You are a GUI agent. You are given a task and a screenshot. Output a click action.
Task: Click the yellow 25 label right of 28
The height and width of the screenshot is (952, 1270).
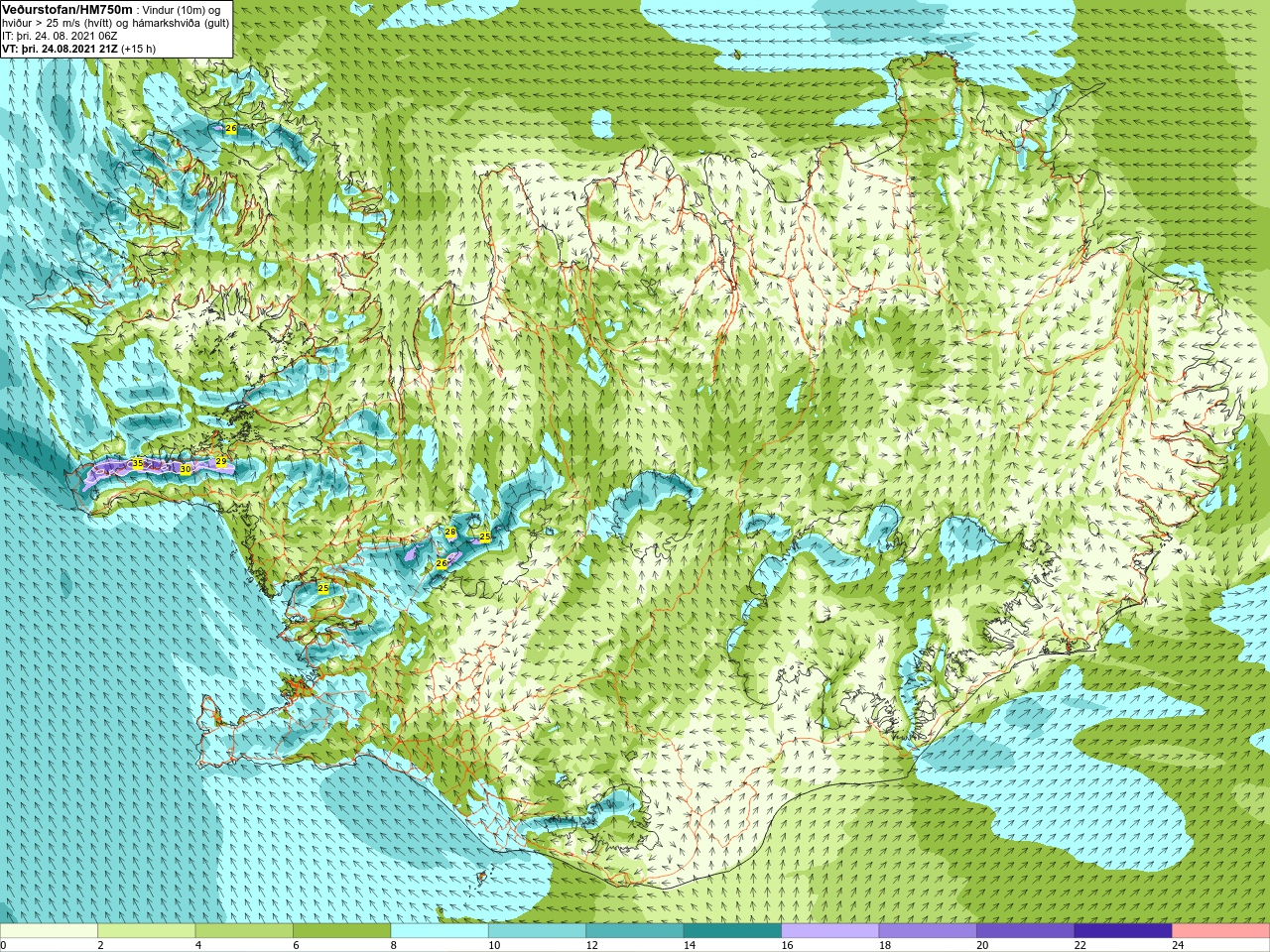(484, 536)
